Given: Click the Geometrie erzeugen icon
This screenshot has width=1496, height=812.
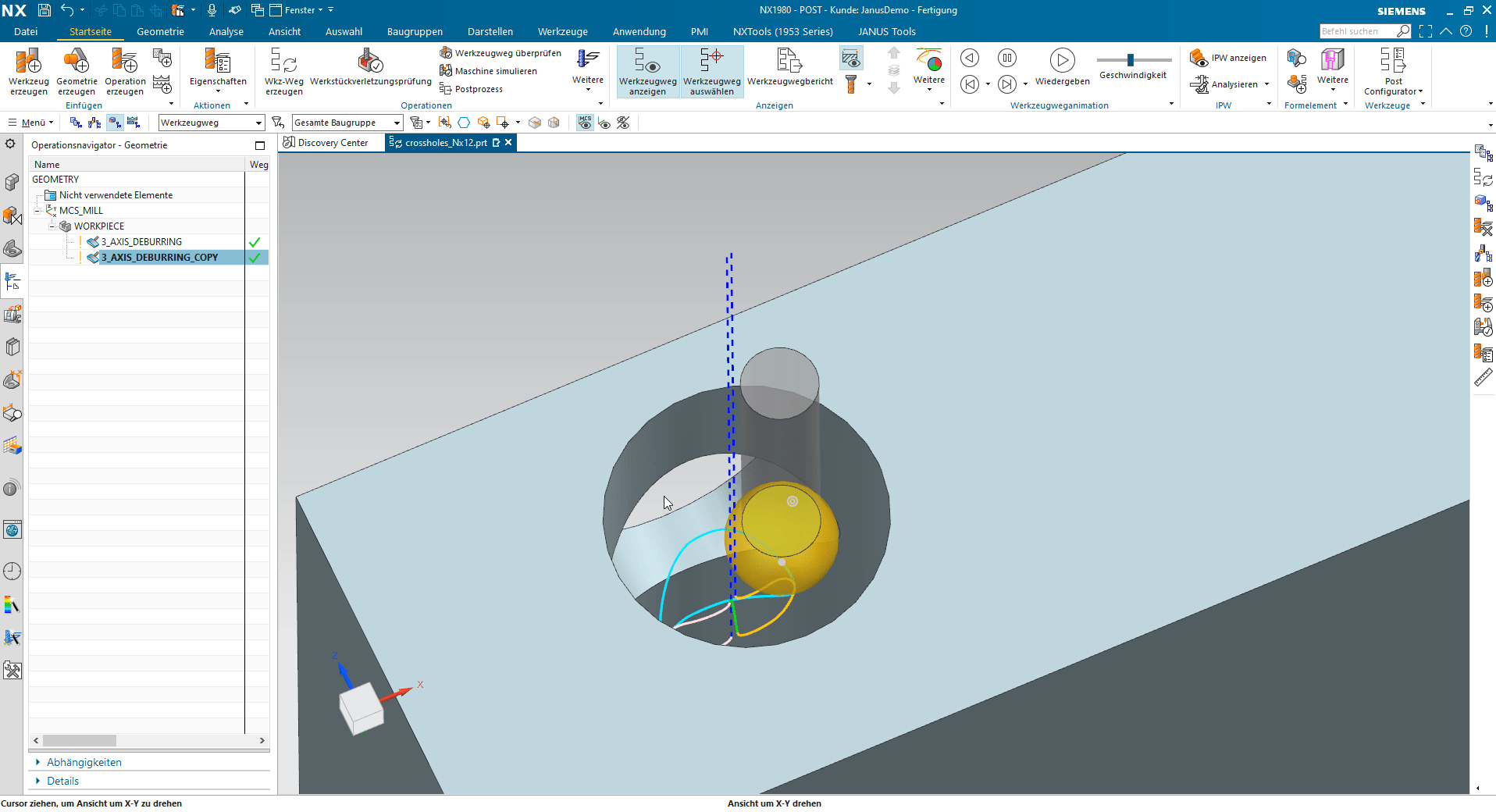Looking at the screenshot, I should 77,72.
